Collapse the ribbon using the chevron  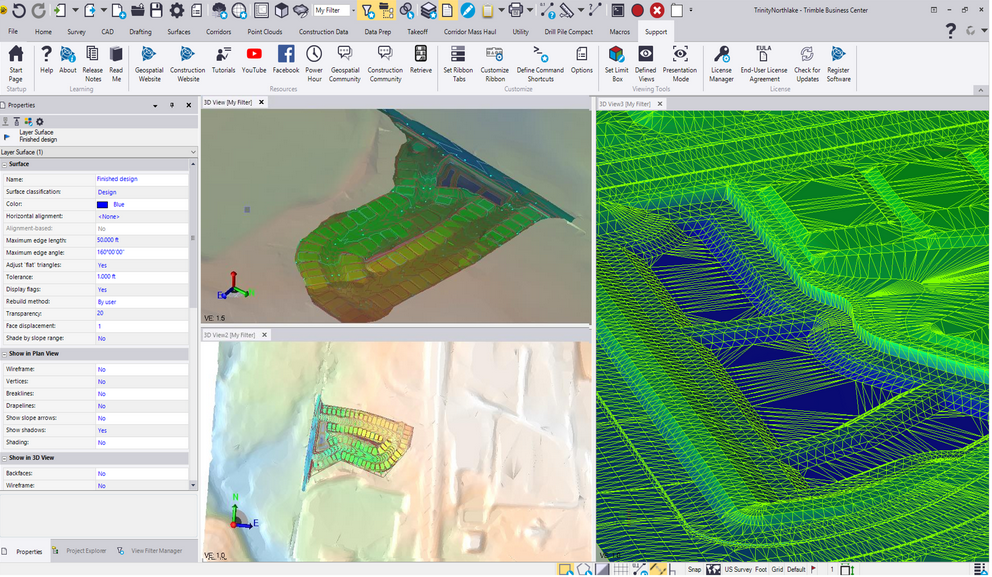point(981,90)
